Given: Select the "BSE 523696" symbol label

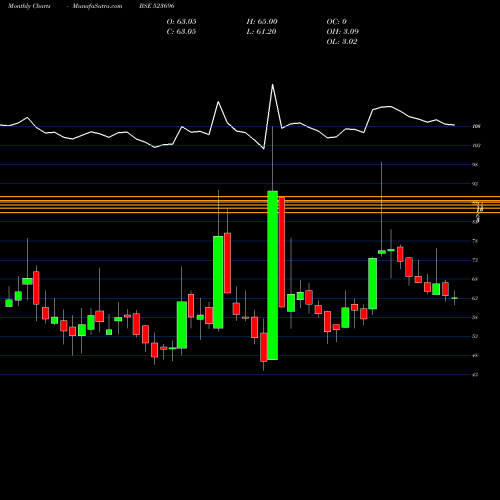Looking at the screenshot, I should pos(157,6).
